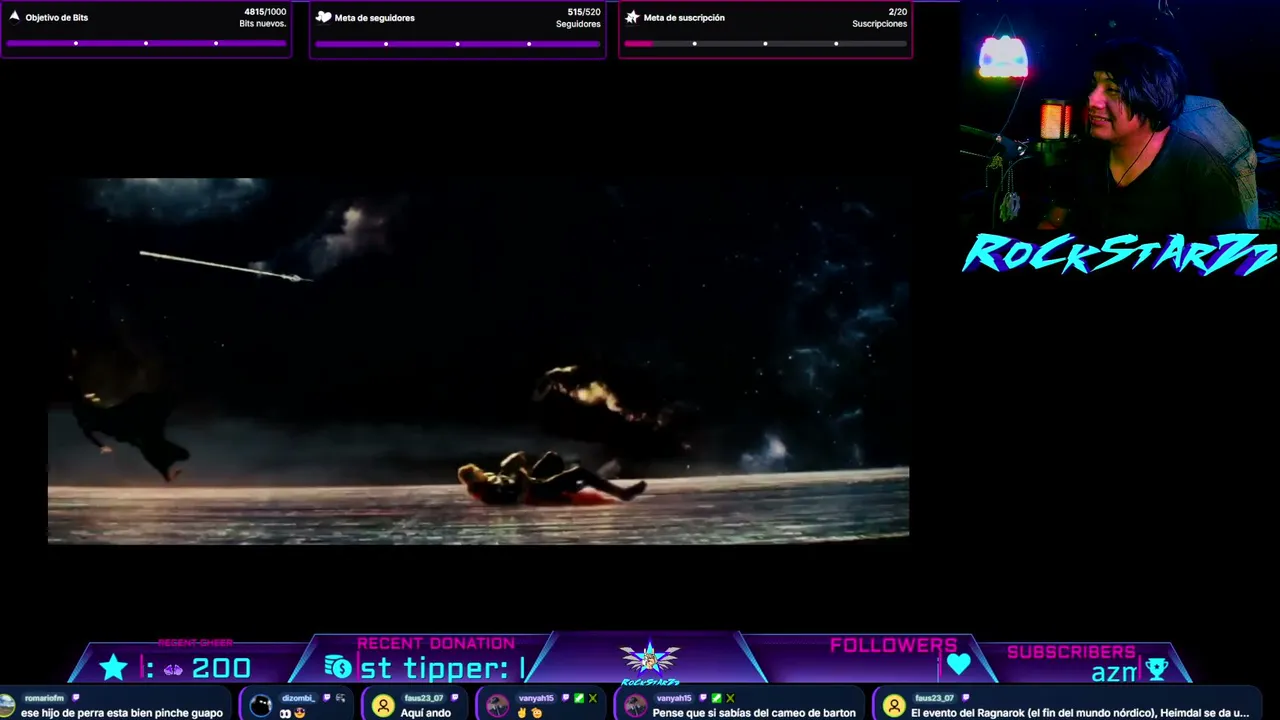This screenshot has height=720, width=1280.
Task: Click the Meta de seguidores progress bar
Action: (457, 43)
